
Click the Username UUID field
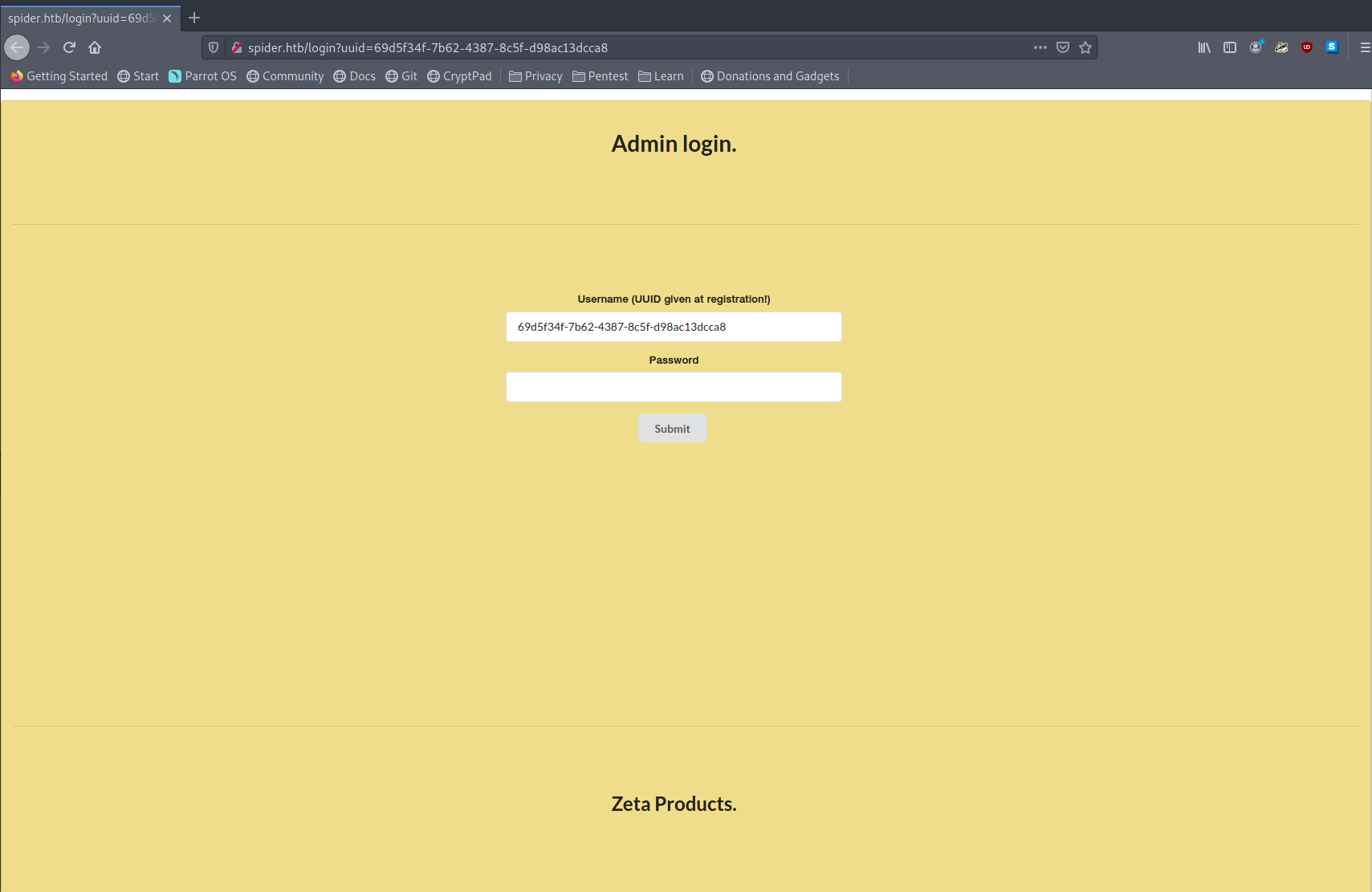(x=674, y=327)
